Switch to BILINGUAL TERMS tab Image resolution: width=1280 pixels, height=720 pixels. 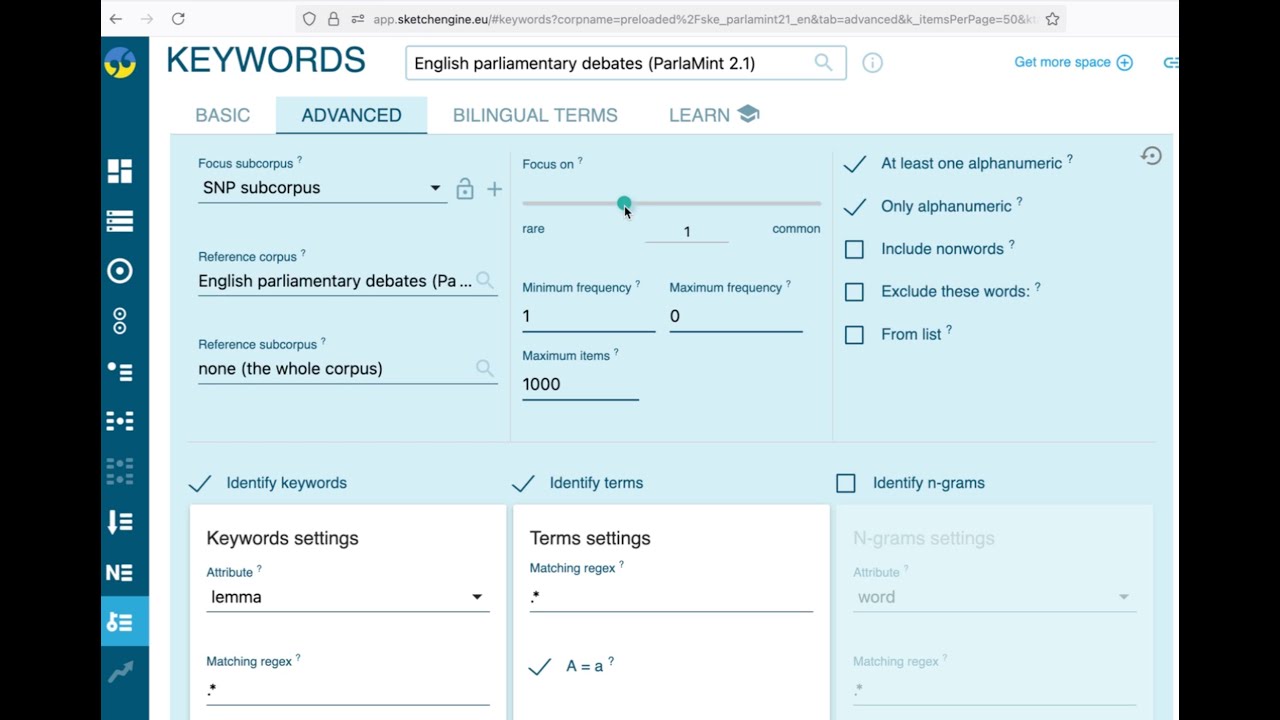click(535, 115)
